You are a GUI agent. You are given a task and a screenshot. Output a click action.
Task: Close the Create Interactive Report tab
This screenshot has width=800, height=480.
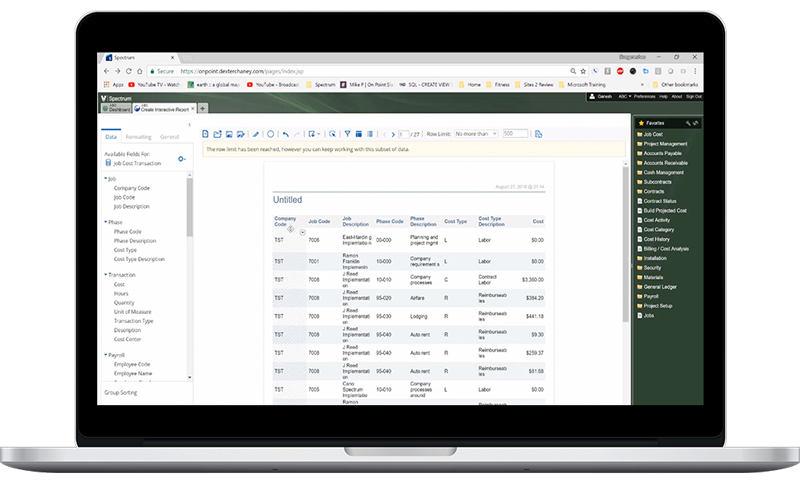click(x=193, y=108)
